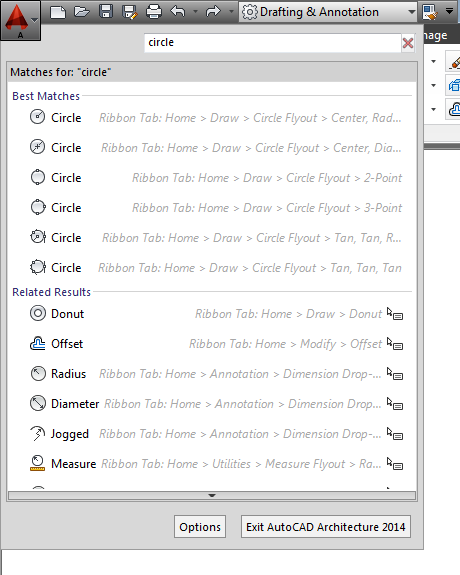The height and width of the screenshot is (575, 460).
Task: Click the offset-shaped ribbon icon behind the menu
Action: click(x=453, y=109)
